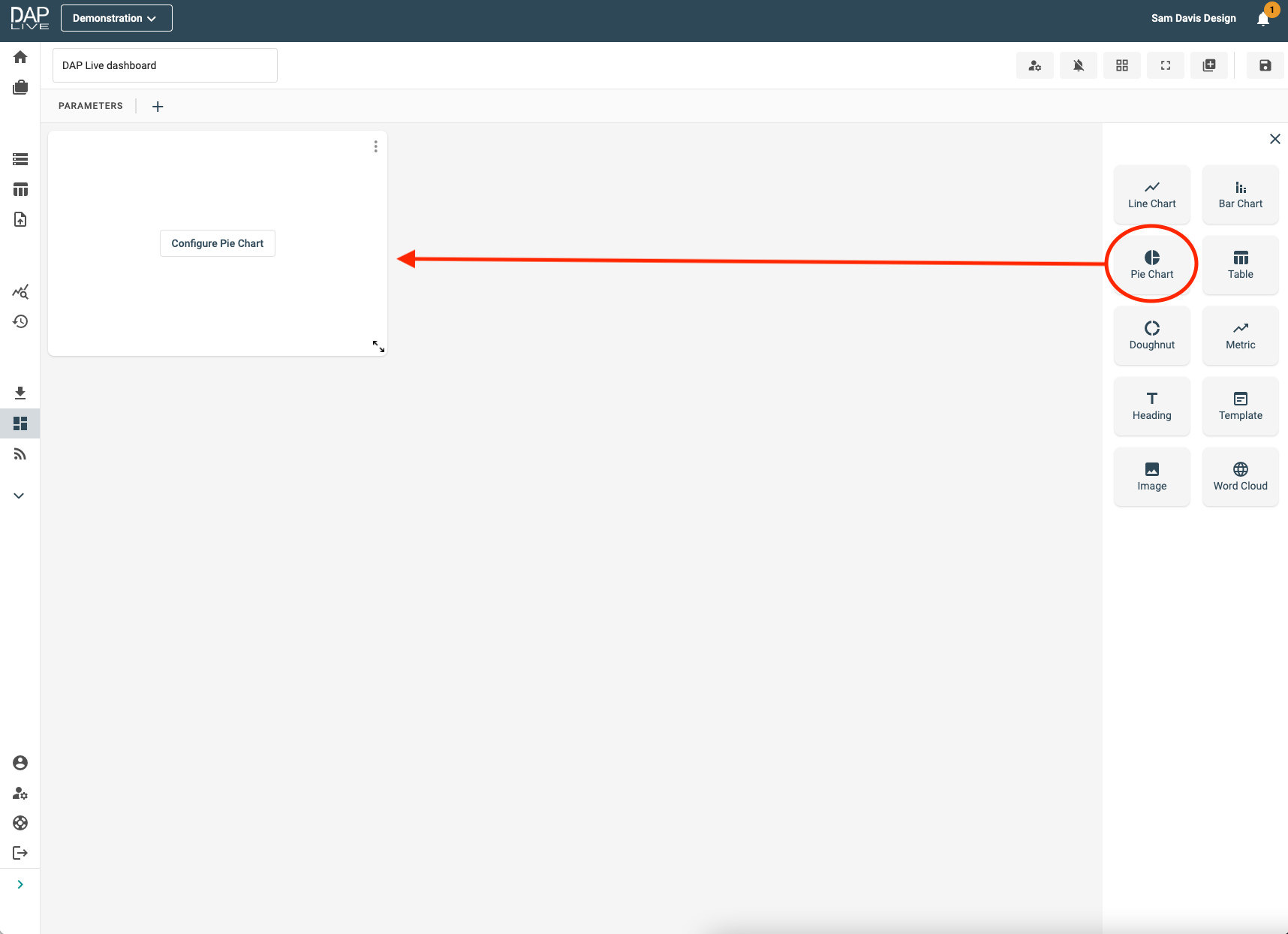Mute notifications with crossed bell icon
The height and width of the screenshot is (934, 1288).
point(1078,65)
